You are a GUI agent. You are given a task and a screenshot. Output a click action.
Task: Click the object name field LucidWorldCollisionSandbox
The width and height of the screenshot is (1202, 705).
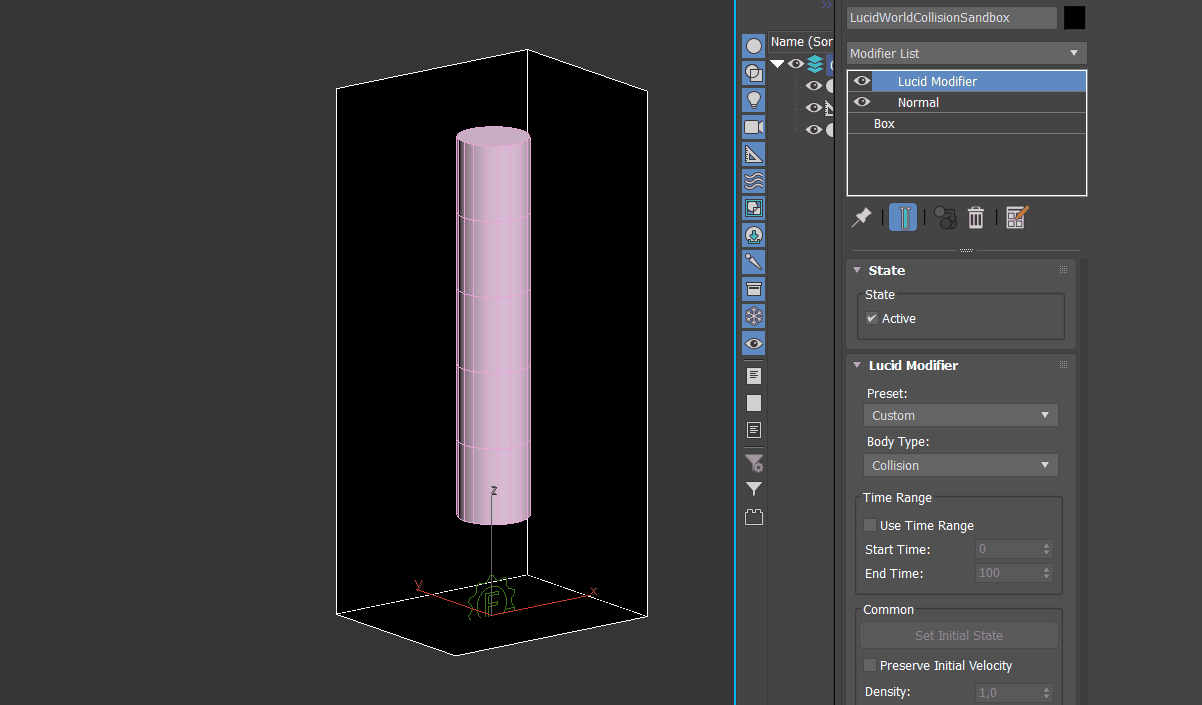[951, 18]
